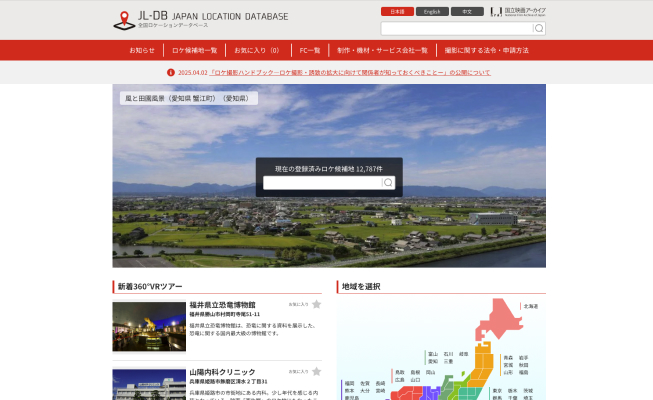This screenshot has height=400, width=653.
Task: Favorite 福井県立恐竜博物館 with the star icon
Action: pyautogui.click(x=316, y=304)
